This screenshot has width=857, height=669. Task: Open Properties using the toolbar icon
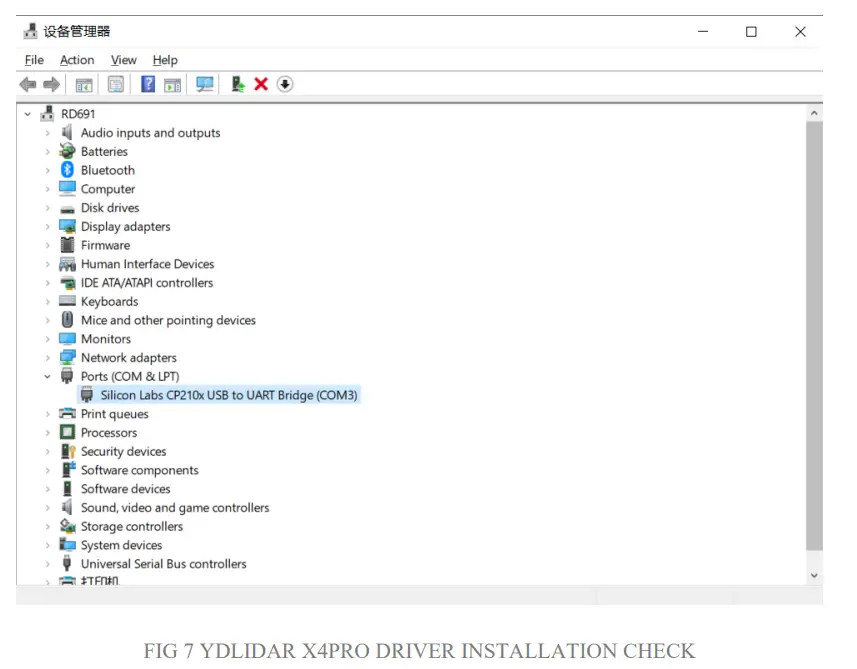(116, 84)
